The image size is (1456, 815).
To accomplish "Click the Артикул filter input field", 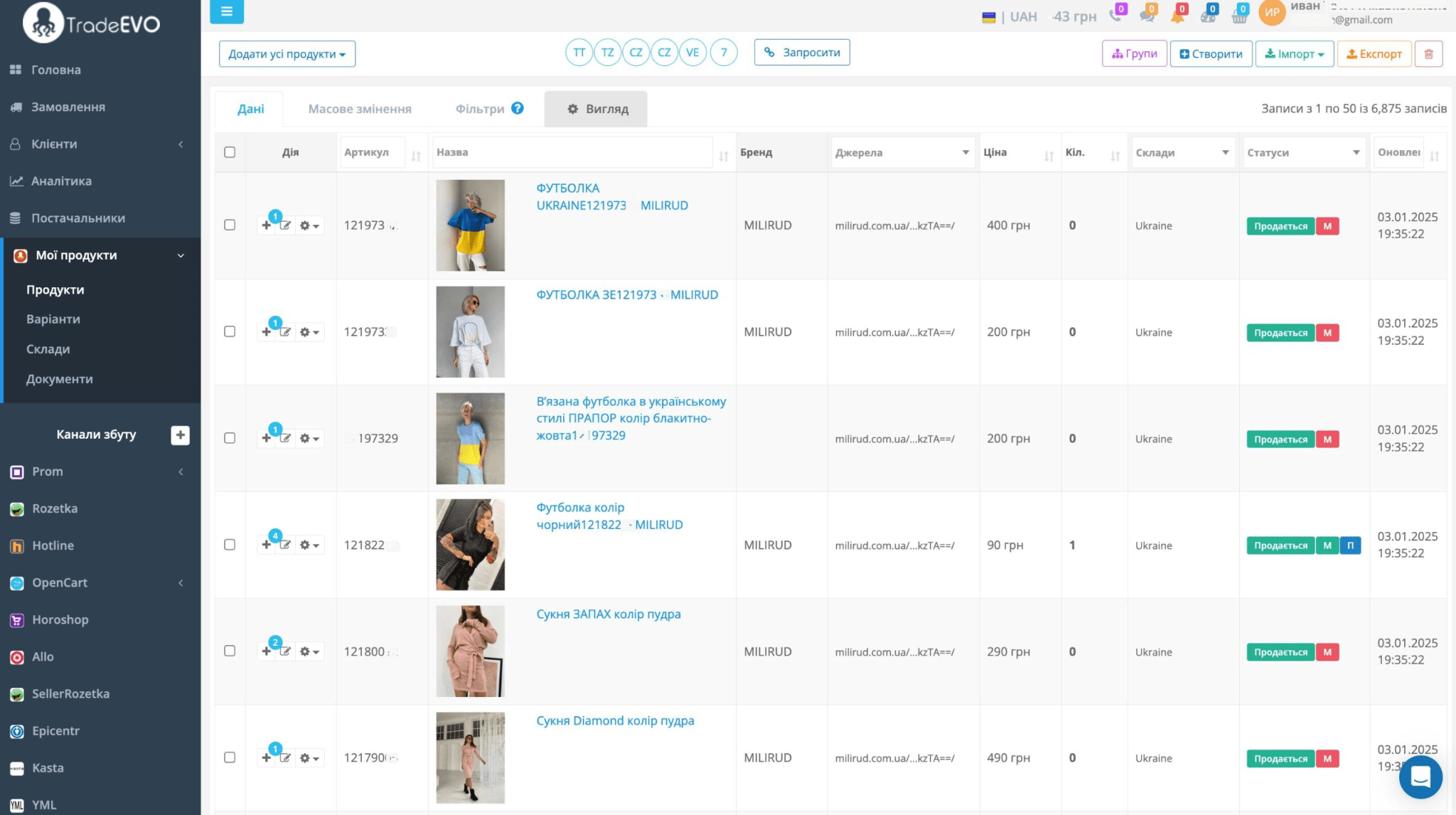I will (373, 152).
